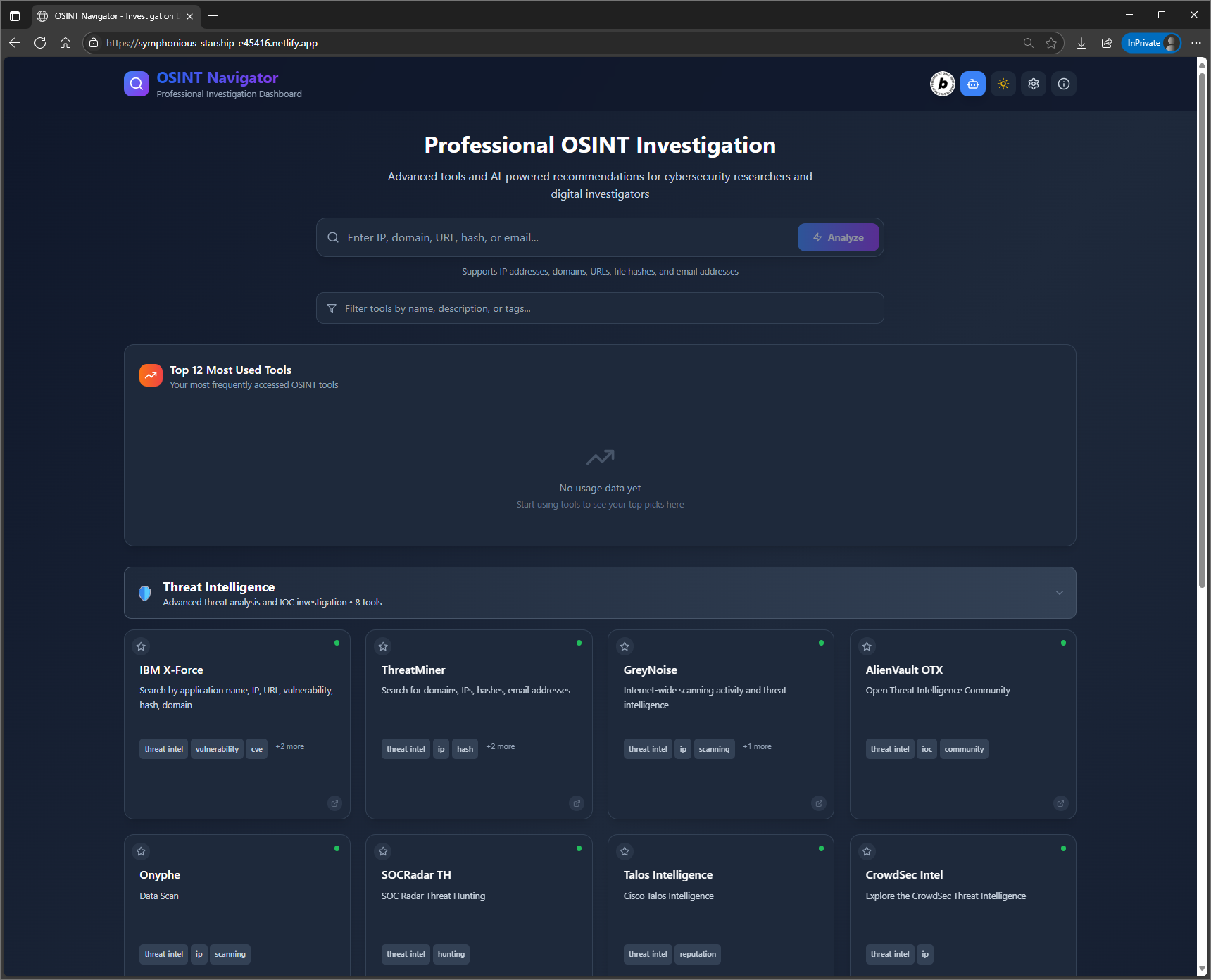
Task: Collapse the Threat Intelligence section
Action: point(1059,593)
